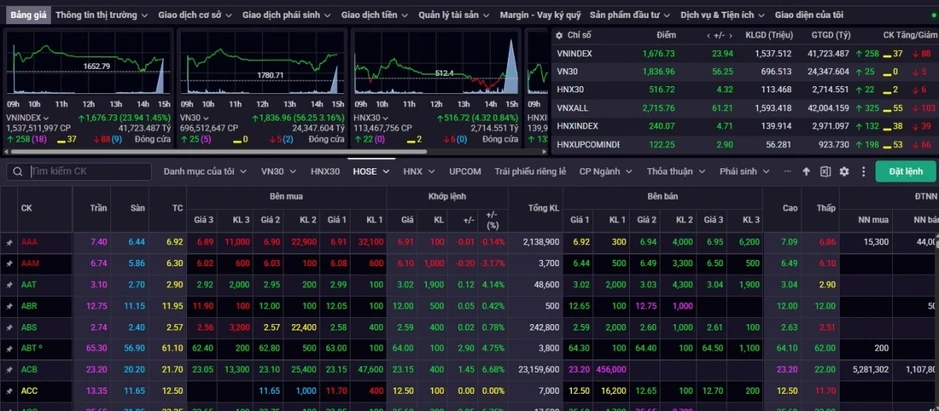This screenshot has width=939, height=411.
Task: Open the VN30 list dropdown tab
Action: (278, 171)
